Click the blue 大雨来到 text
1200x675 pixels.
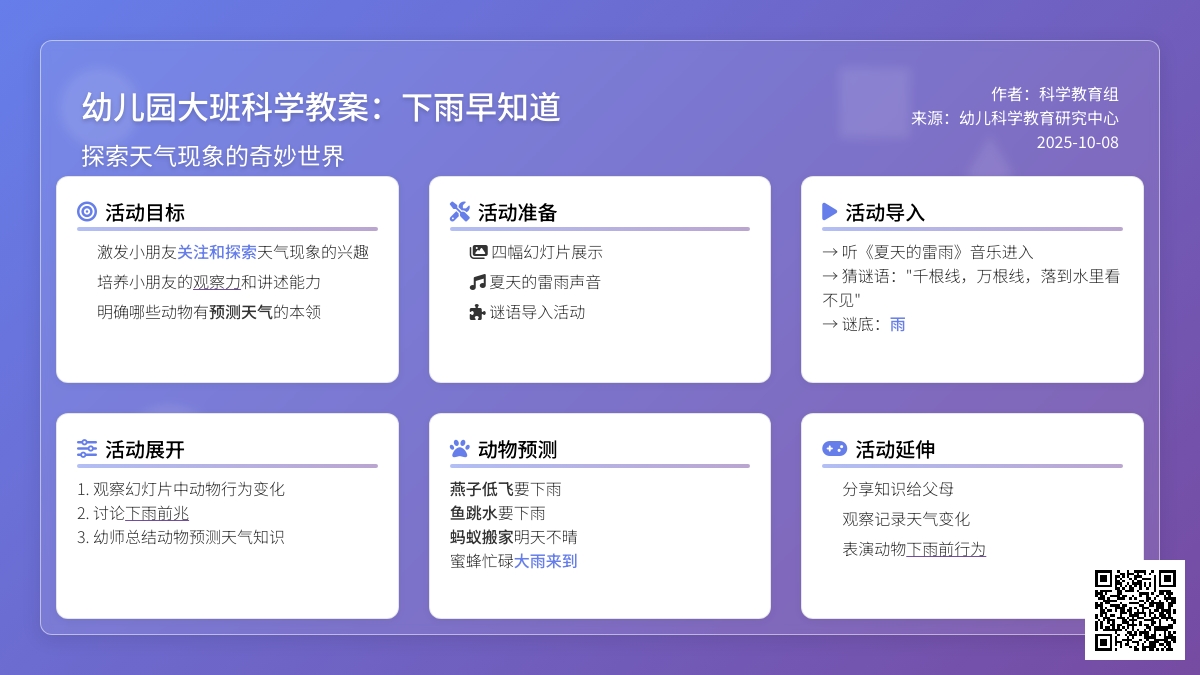pos(546,561)
